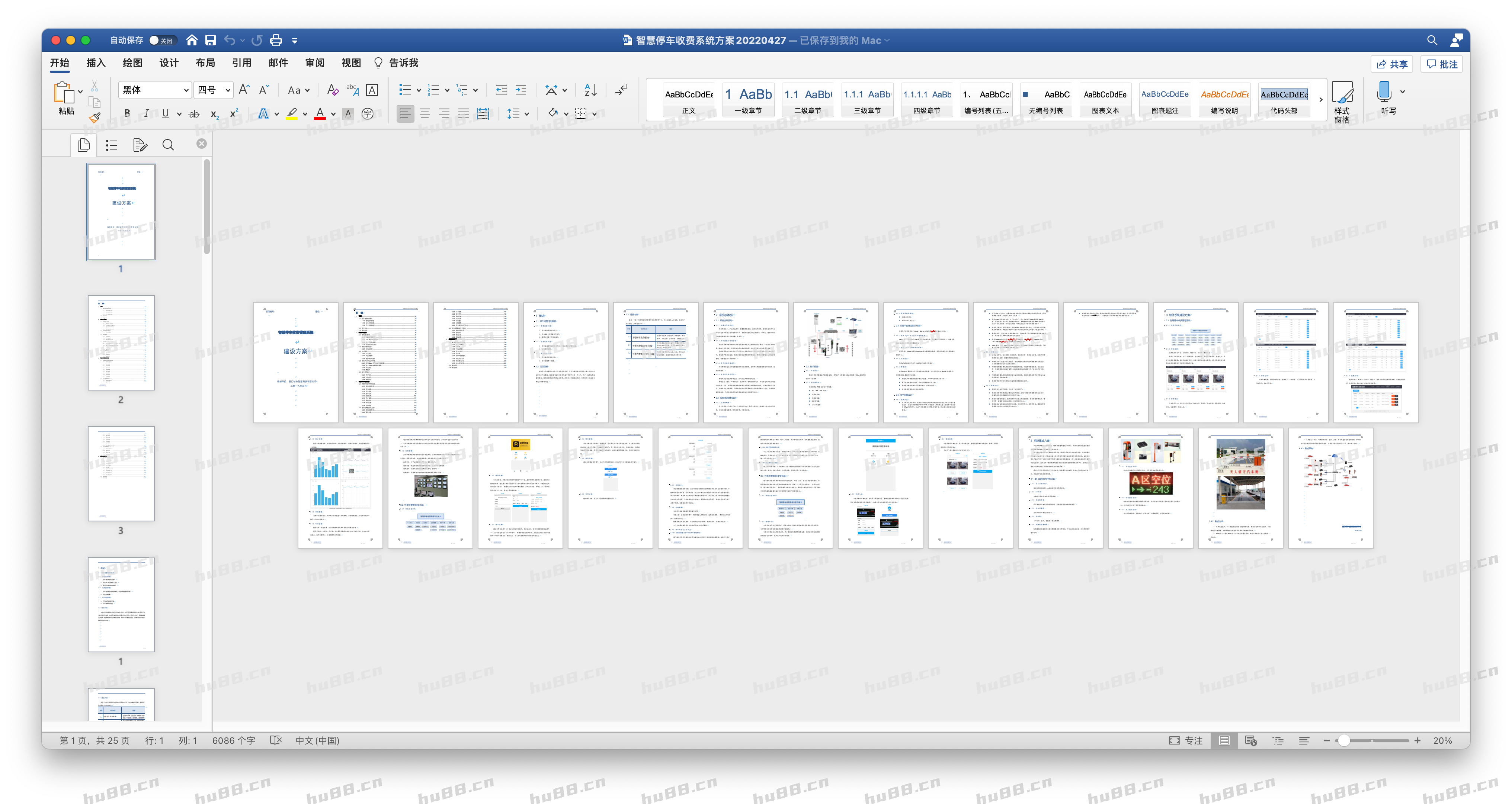This screenshot has height=804, width=1512.
Task: Click the Format Painter brush icon
Action: [x=94, y=118]
